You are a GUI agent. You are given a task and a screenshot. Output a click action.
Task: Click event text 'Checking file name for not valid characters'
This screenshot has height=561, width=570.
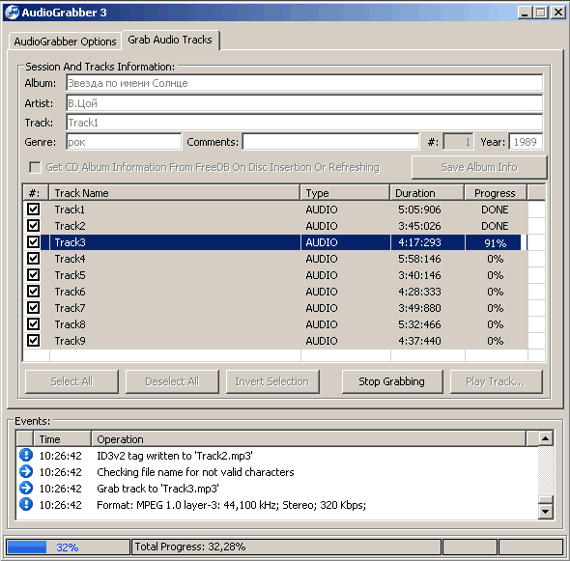(x=195, y=472)
